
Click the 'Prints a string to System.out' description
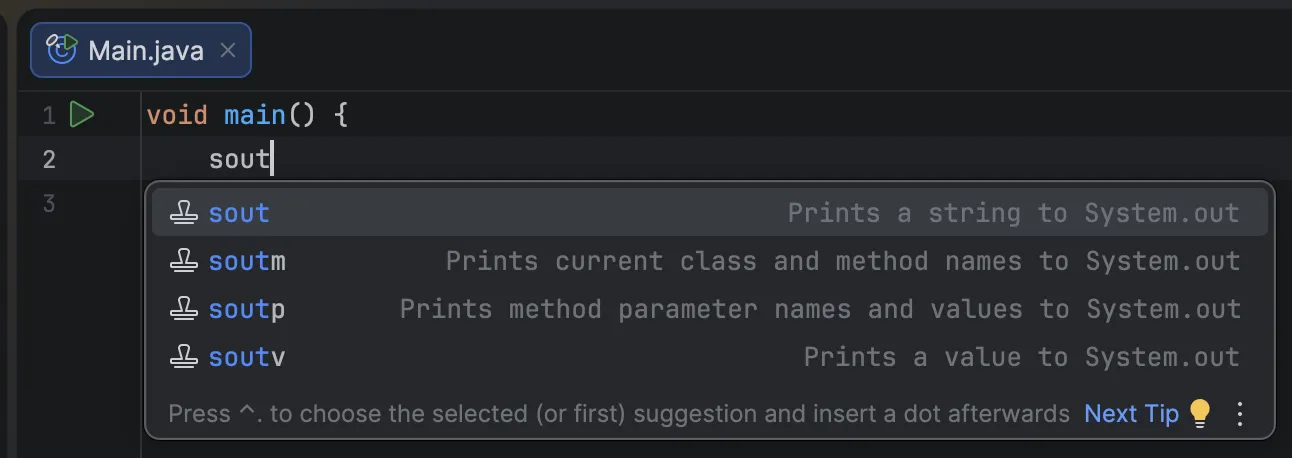(1012, 213)
